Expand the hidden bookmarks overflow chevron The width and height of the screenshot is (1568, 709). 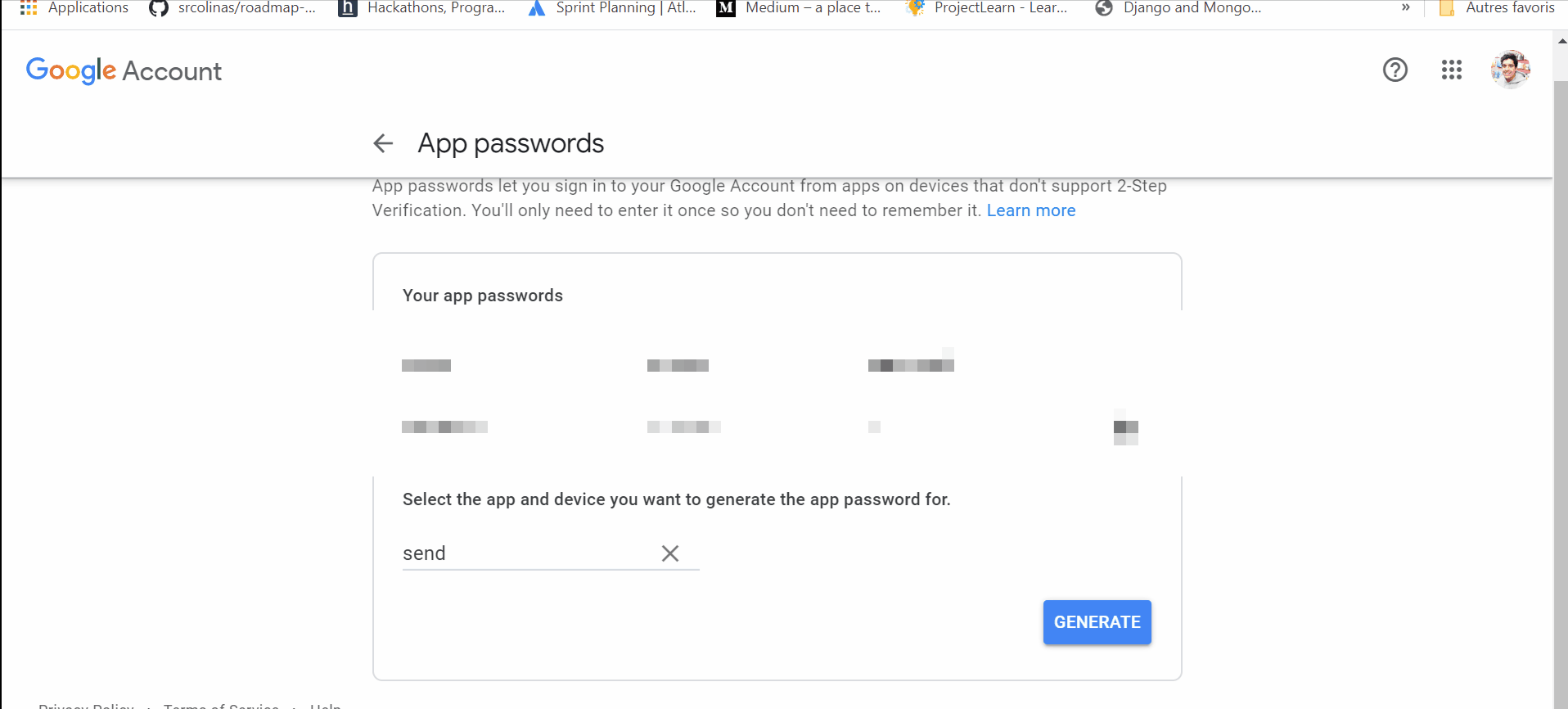click(x=1406, y=8)
